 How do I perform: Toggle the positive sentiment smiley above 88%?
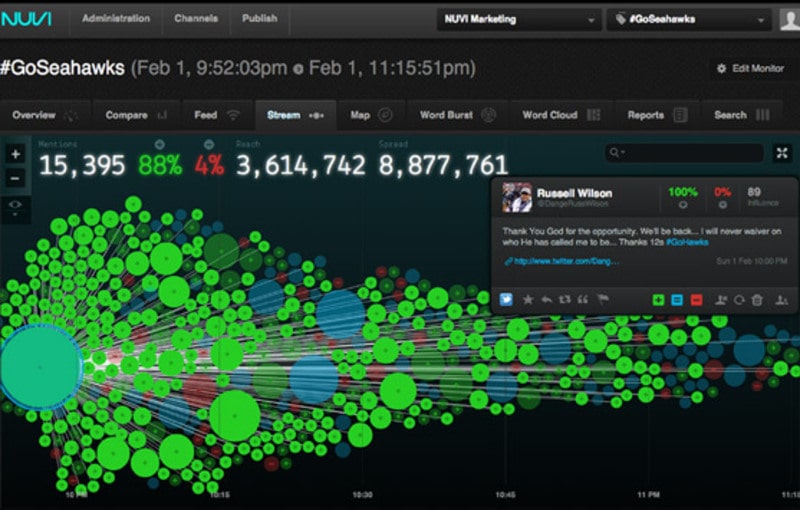point(160,144)
